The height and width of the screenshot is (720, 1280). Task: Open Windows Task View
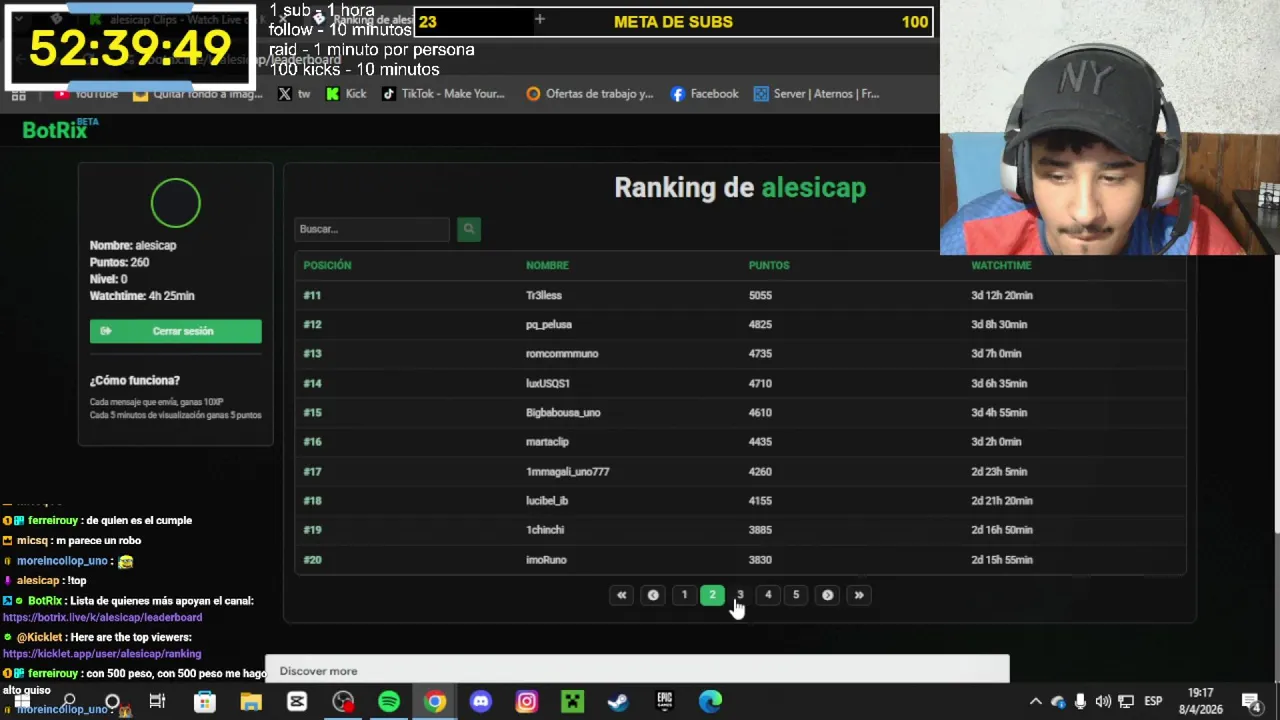(157, 701)
